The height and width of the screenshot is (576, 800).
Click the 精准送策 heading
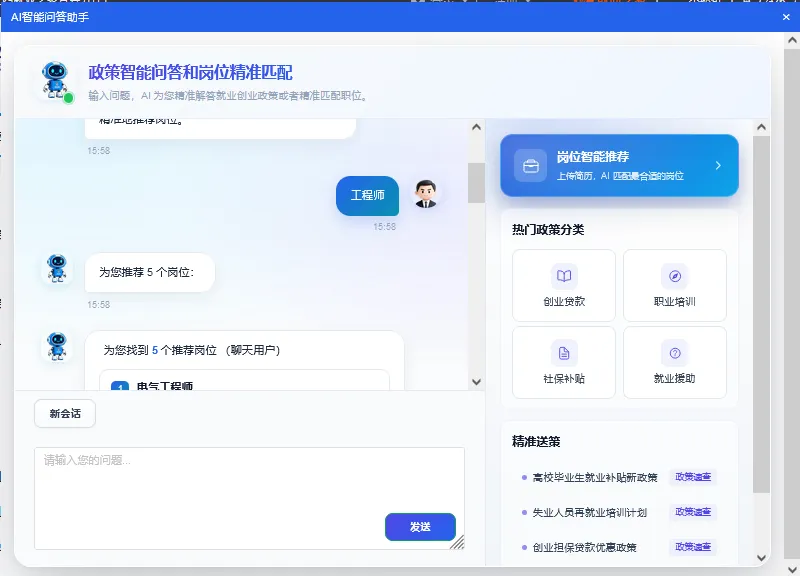(x=536, y=442)
